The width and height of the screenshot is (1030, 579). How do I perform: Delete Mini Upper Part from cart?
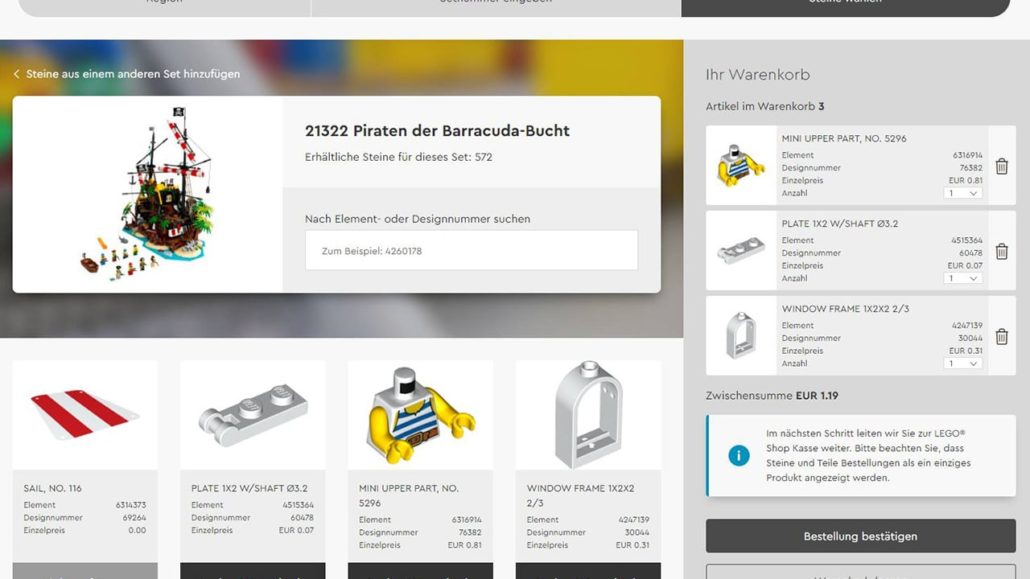click(1001, 166)
